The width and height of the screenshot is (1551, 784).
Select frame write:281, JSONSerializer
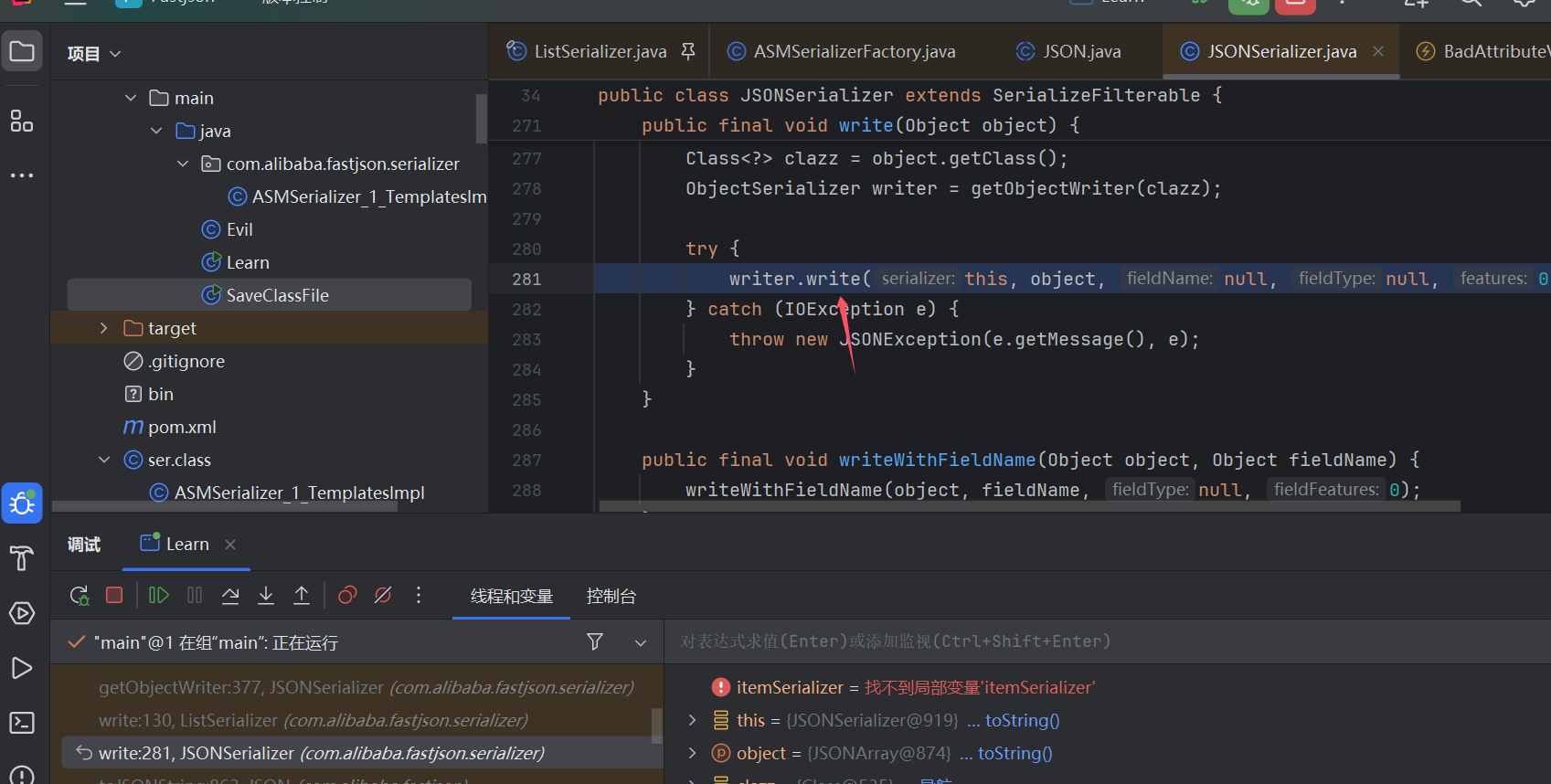(x=362, y=753)
